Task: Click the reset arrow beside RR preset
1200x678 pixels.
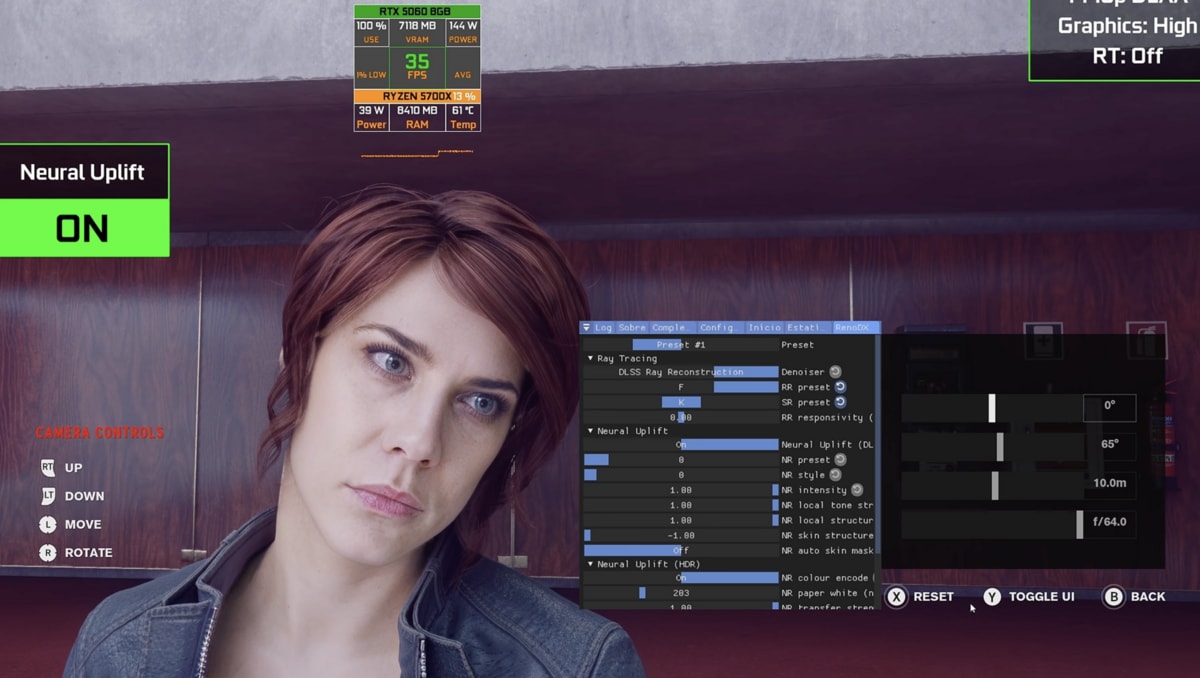Action: (840, 387)
